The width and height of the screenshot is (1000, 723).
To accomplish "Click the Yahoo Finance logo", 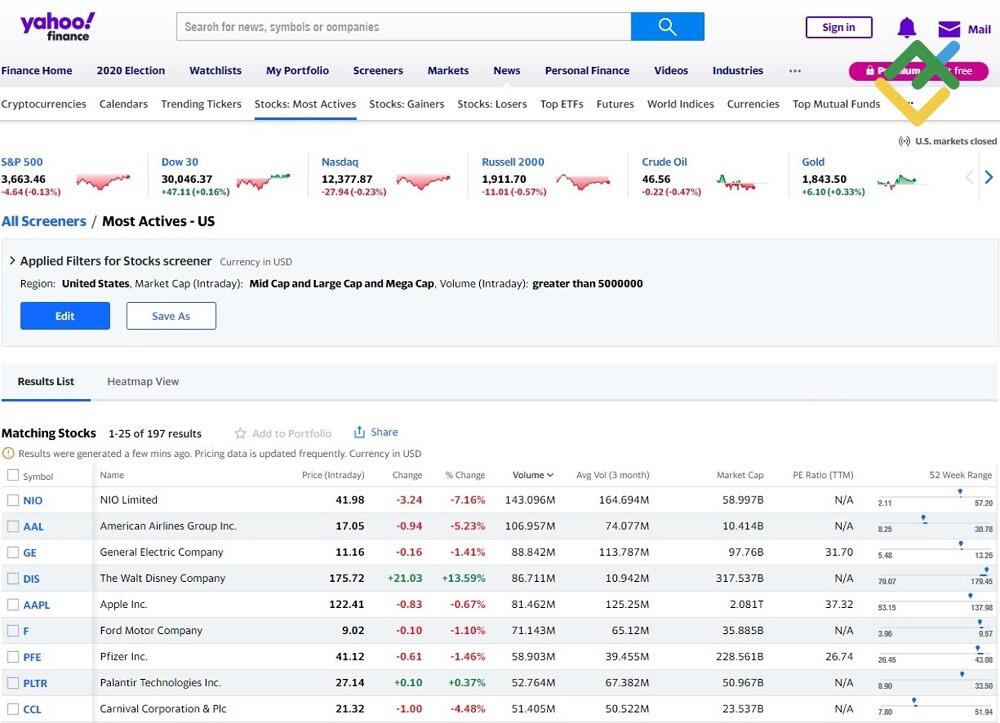I will pos(58,26).
